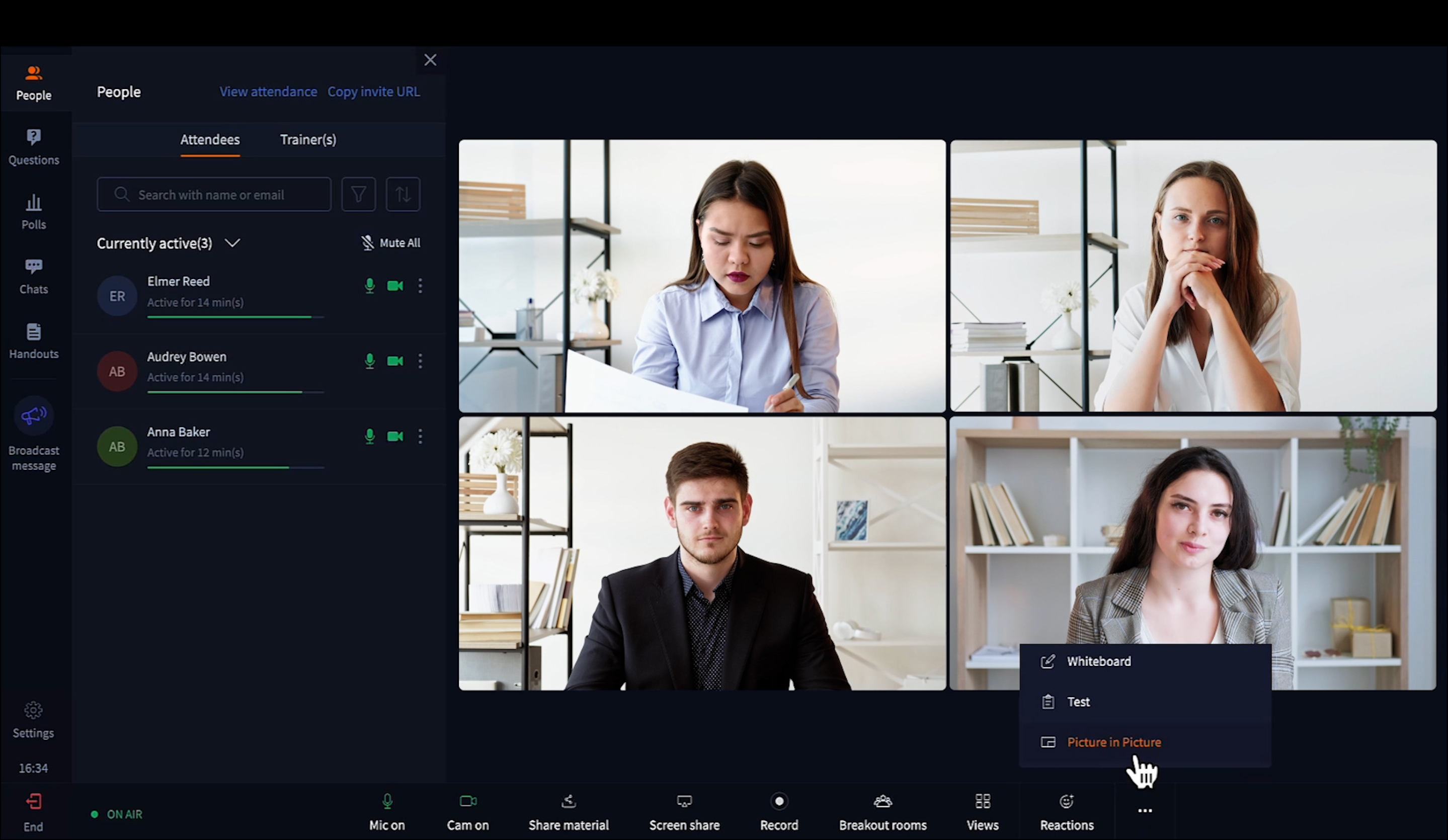This screenshot has width=1448, height=840.
Task: Open the Questions sidebar panel
Action: tap(33, 146)
